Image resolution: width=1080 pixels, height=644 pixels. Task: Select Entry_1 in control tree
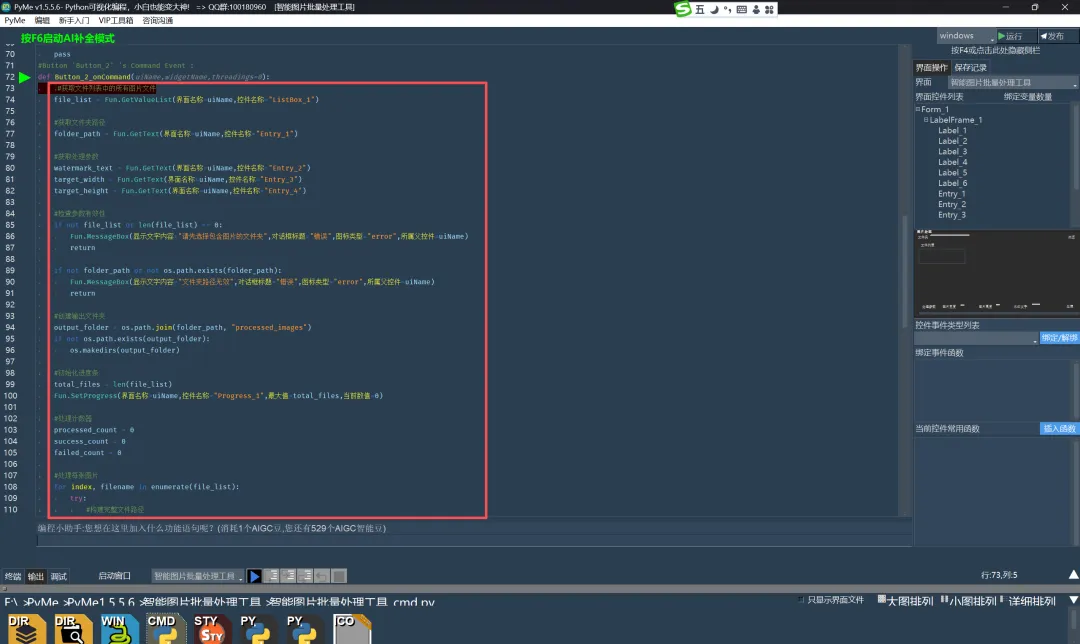point(951,194)
